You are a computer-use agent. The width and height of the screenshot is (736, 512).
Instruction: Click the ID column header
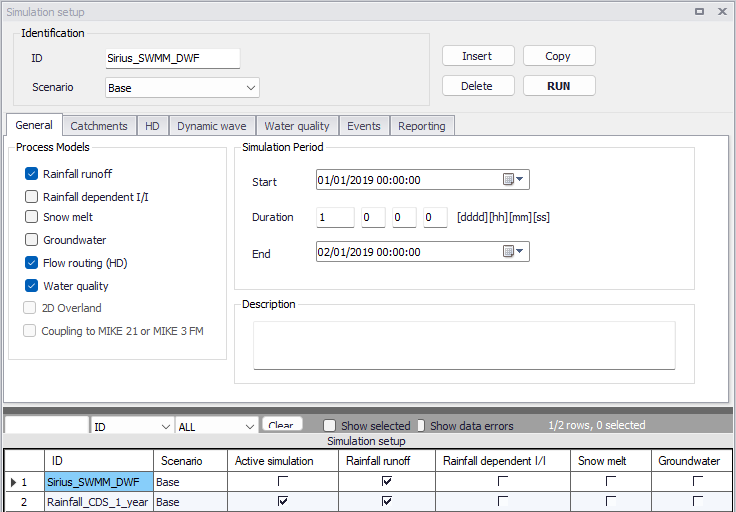(99, 461)
